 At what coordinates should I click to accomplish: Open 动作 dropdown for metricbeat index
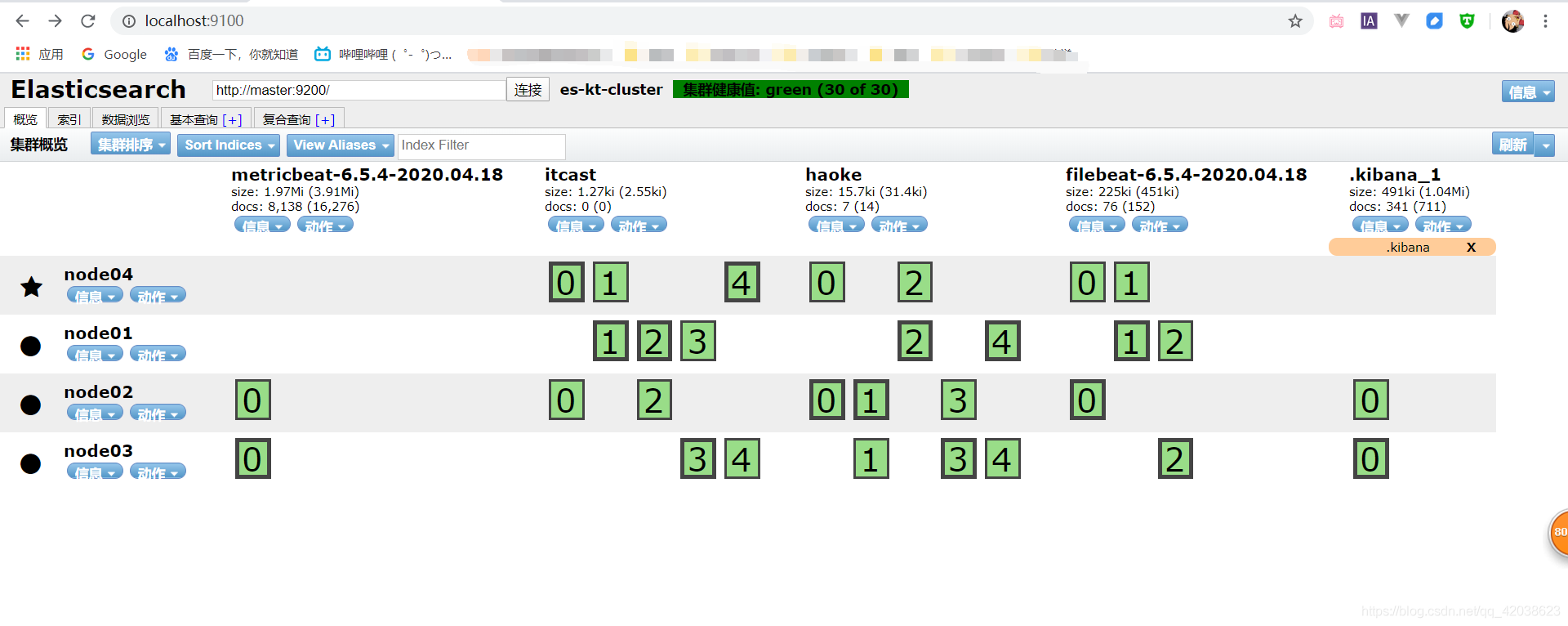point(325,225)
